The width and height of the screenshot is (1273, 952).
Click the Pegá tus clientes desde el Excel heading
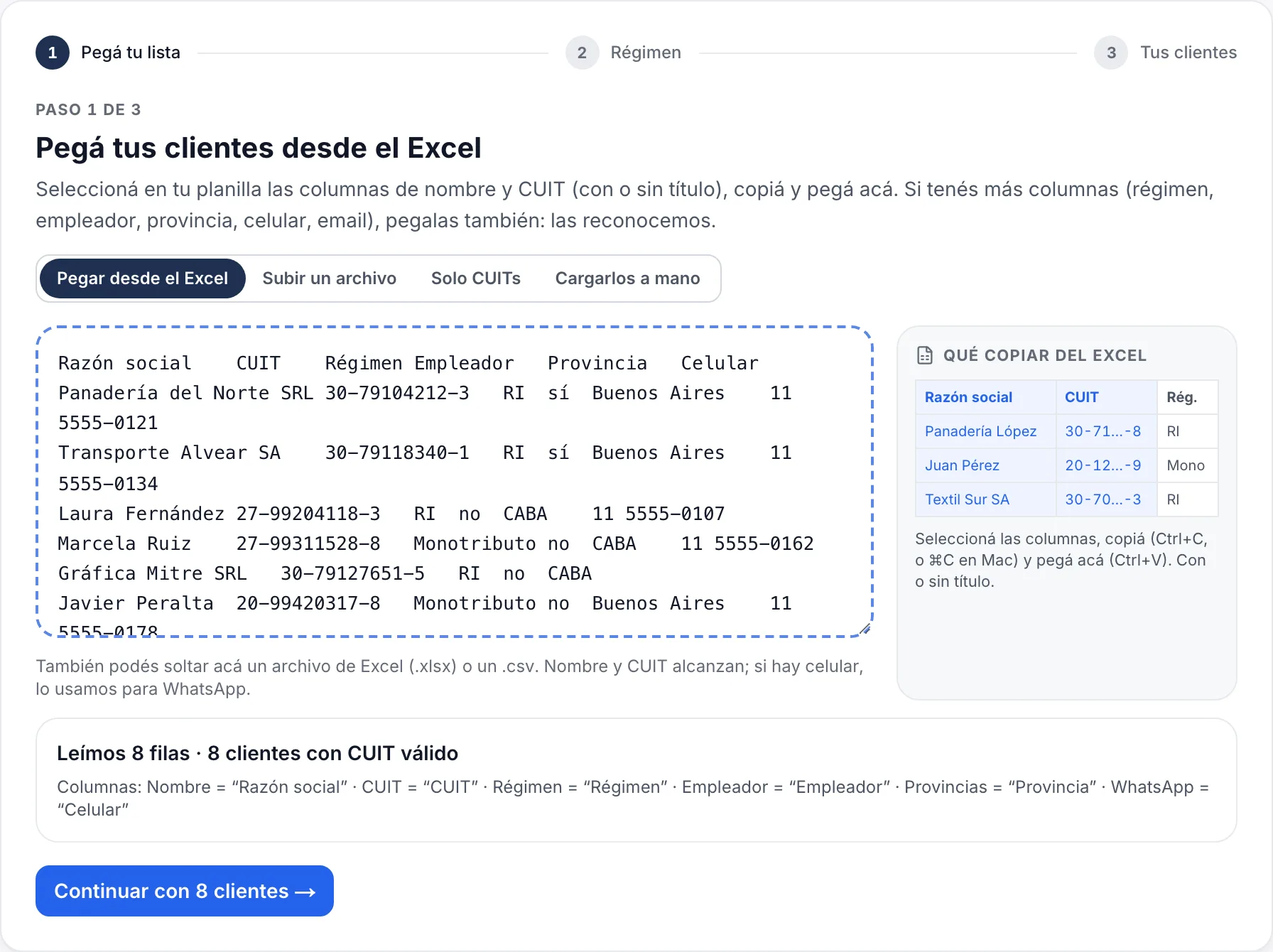[259, 148]
